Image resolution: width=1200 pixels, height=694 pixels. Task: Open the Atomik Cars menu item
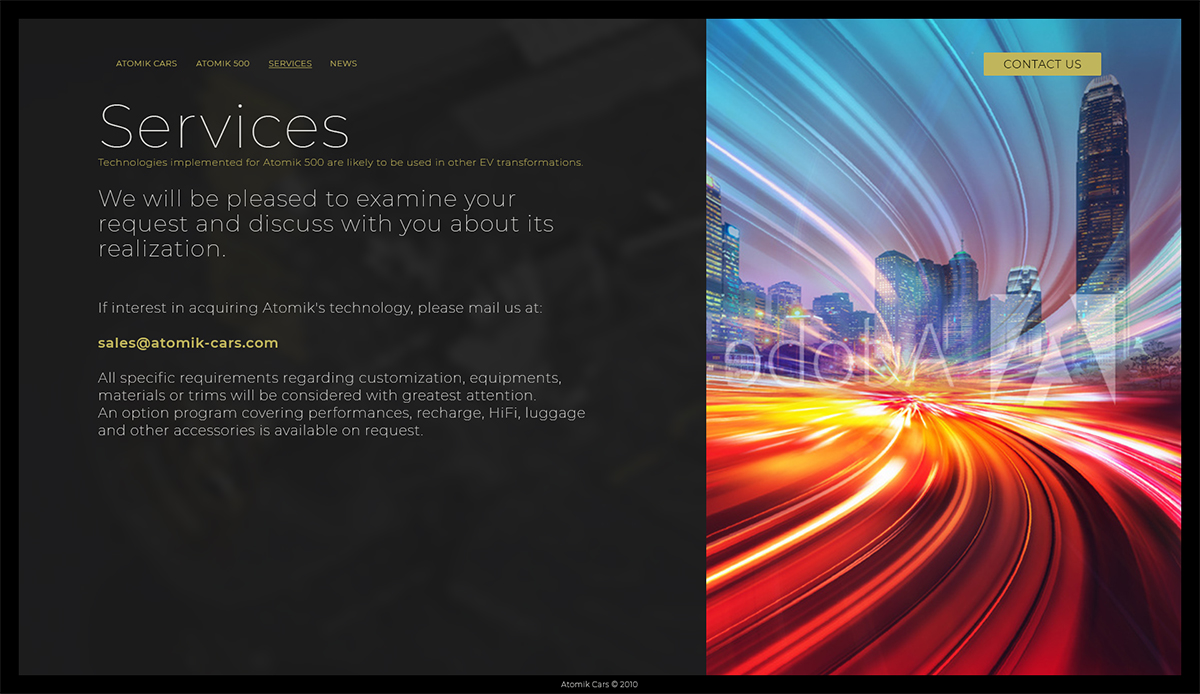coord(146,64)
